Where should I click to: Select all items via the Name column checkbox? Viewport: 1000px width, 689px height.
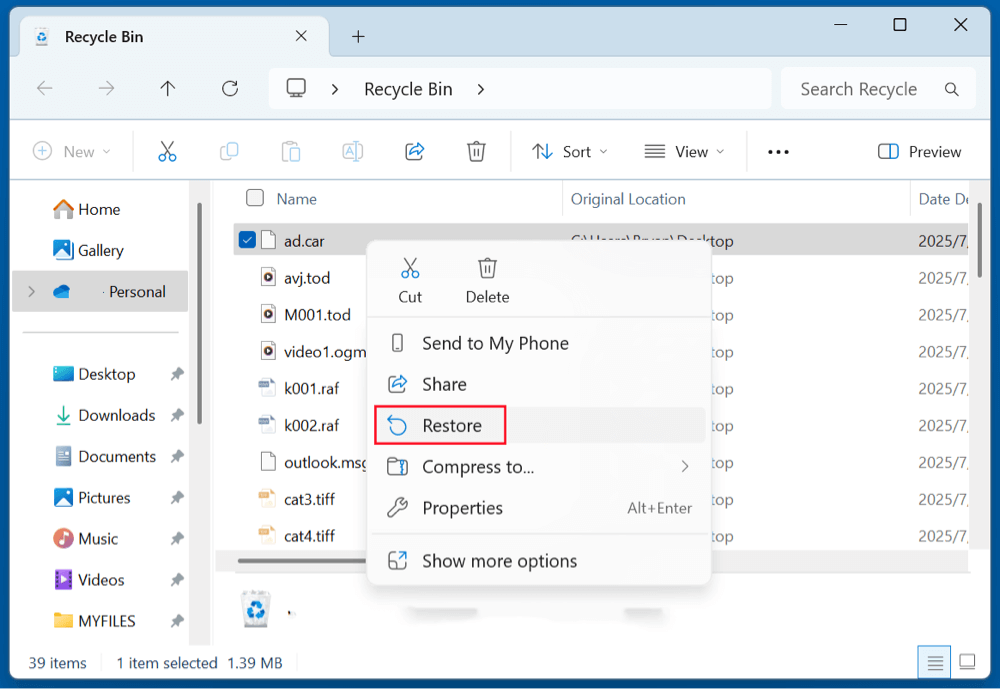255,198
